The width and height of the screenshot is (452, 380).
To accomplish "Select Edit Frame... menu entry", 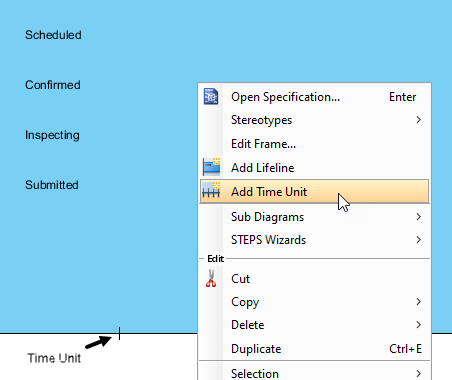I will coord(314,144).
